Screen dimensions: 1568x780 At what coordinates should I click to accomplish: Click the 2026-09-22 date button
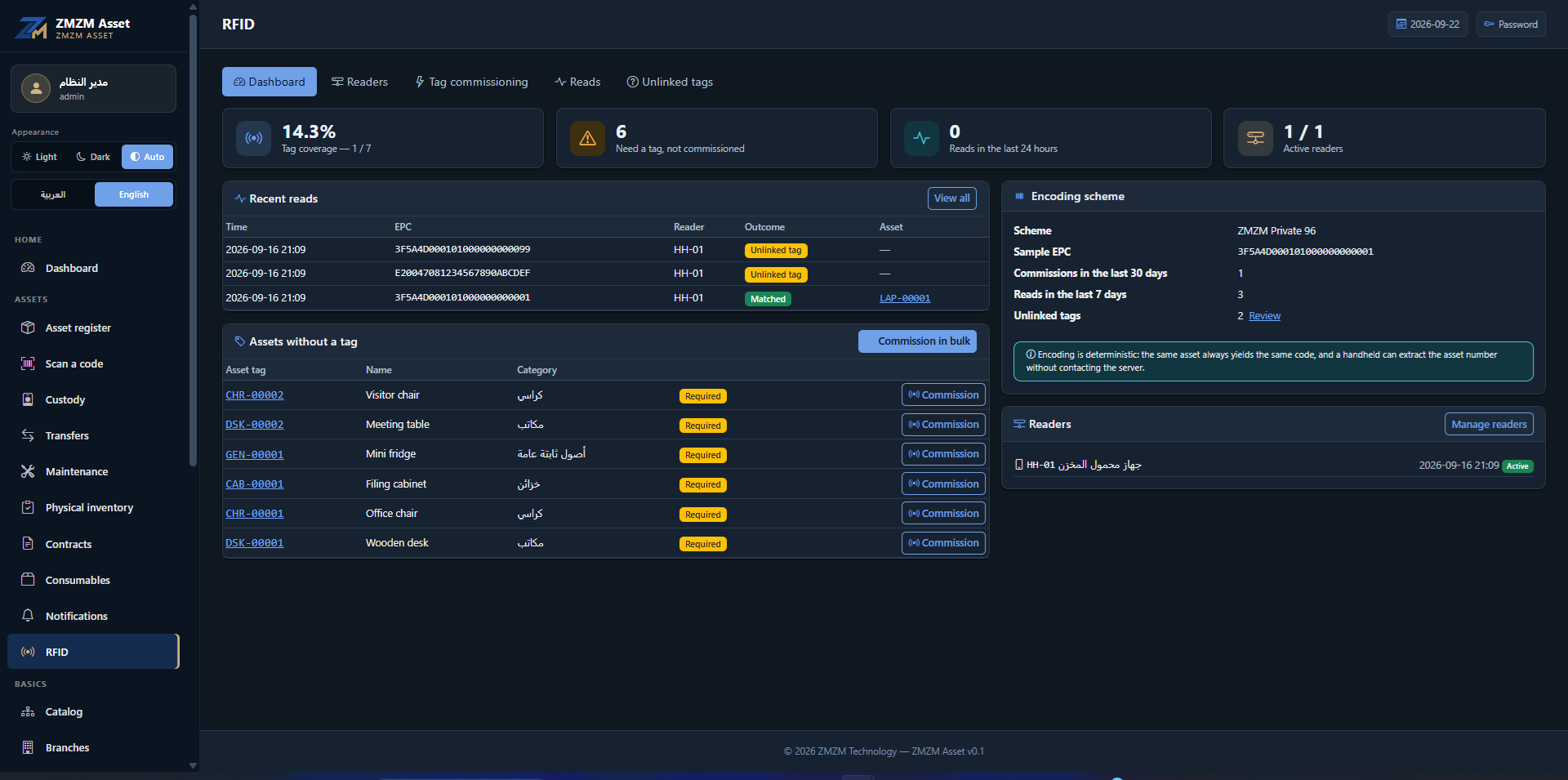click(1428, 25)
